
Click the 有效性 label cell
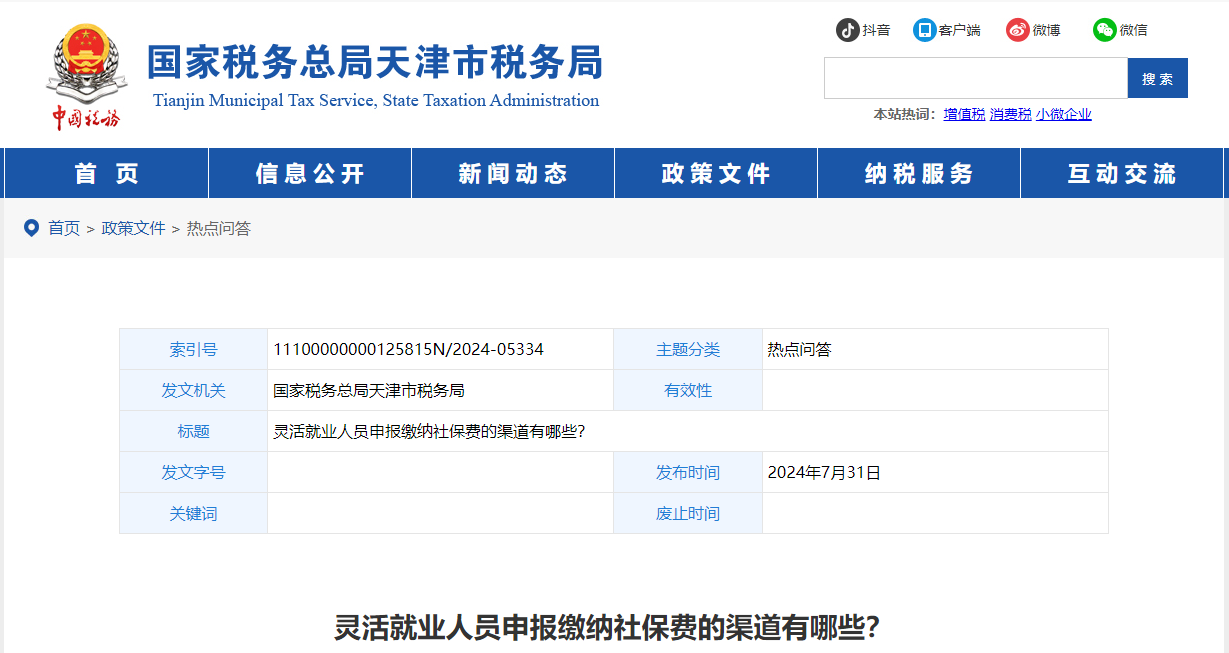[688, 390]
